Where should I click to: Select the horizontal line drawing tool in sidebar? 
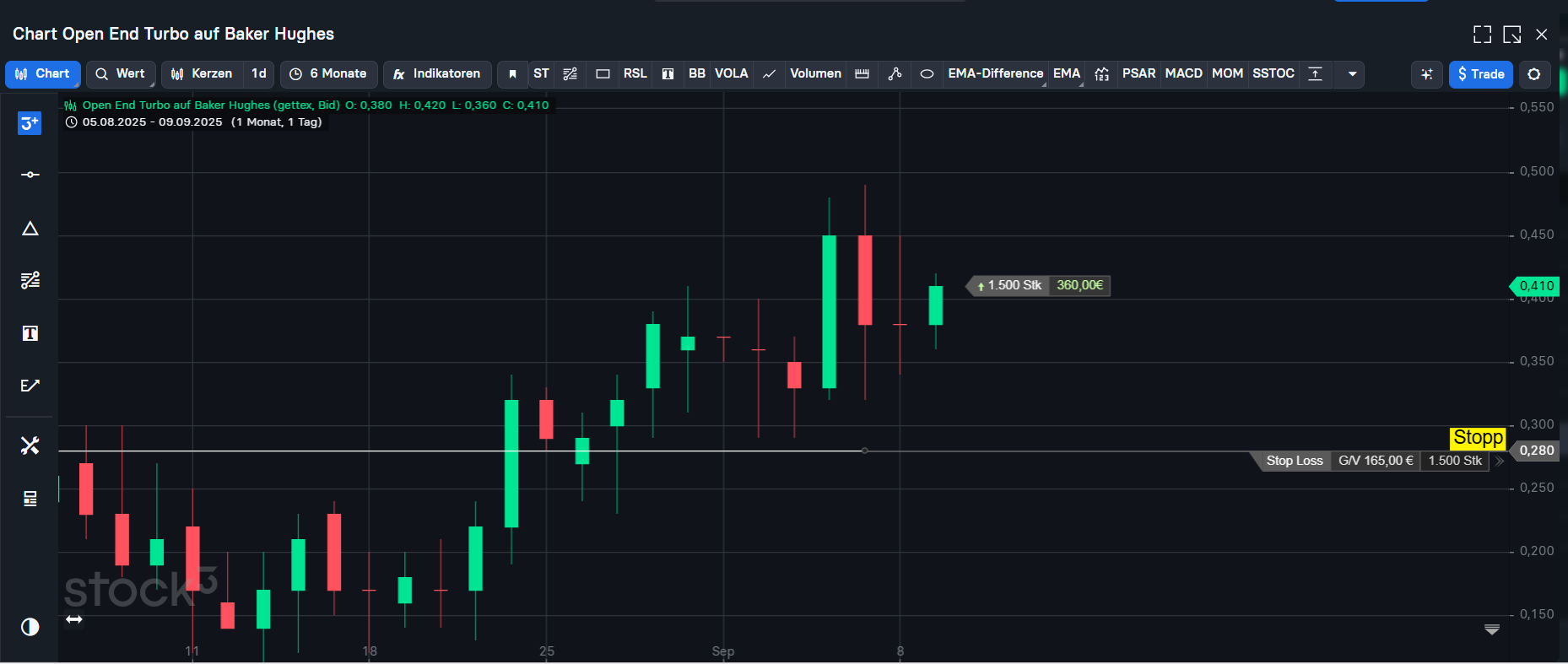pos(30,175)
